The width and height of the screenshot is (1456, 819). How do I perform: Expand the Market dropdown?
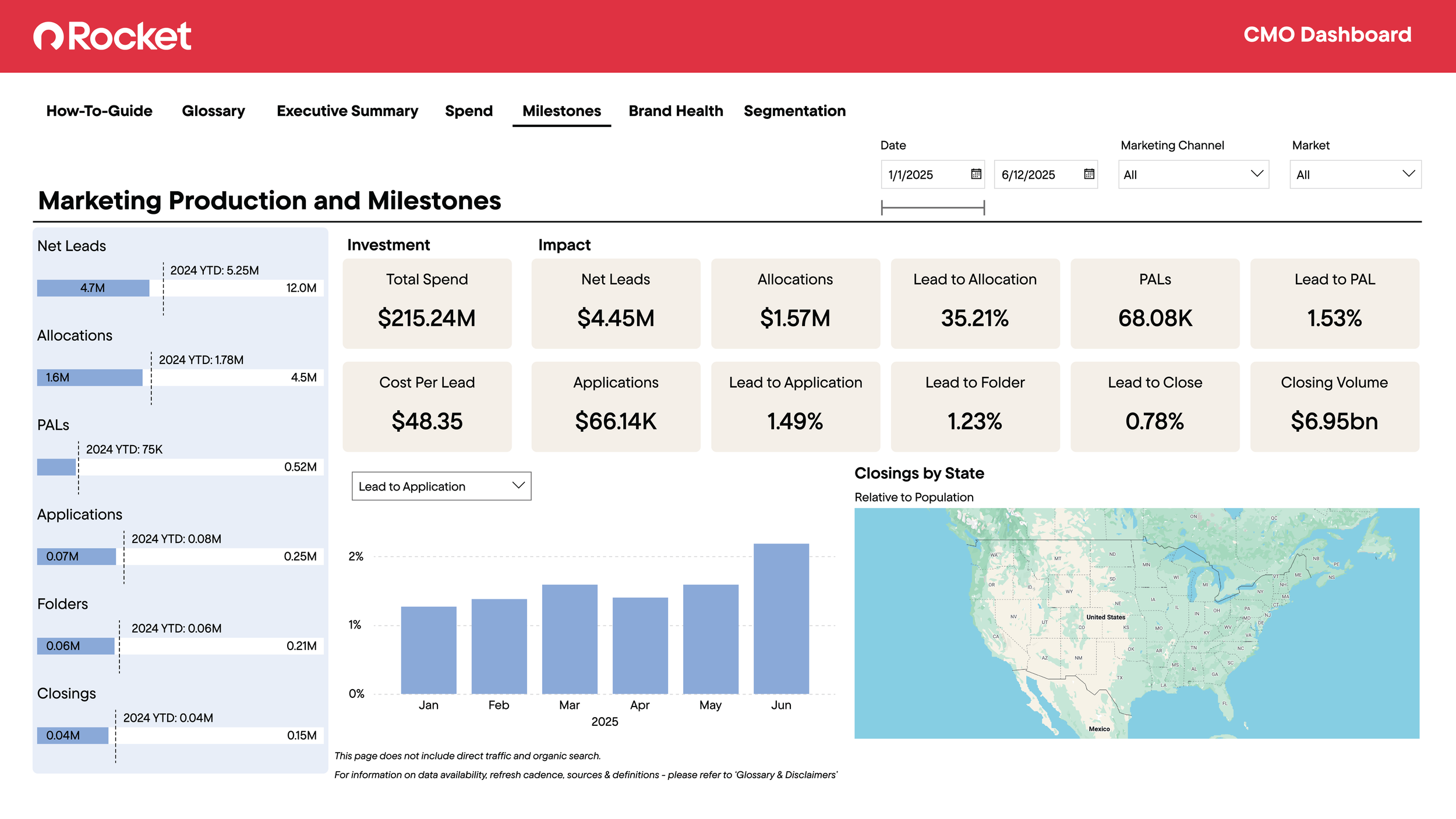[x=1355, y=174]
